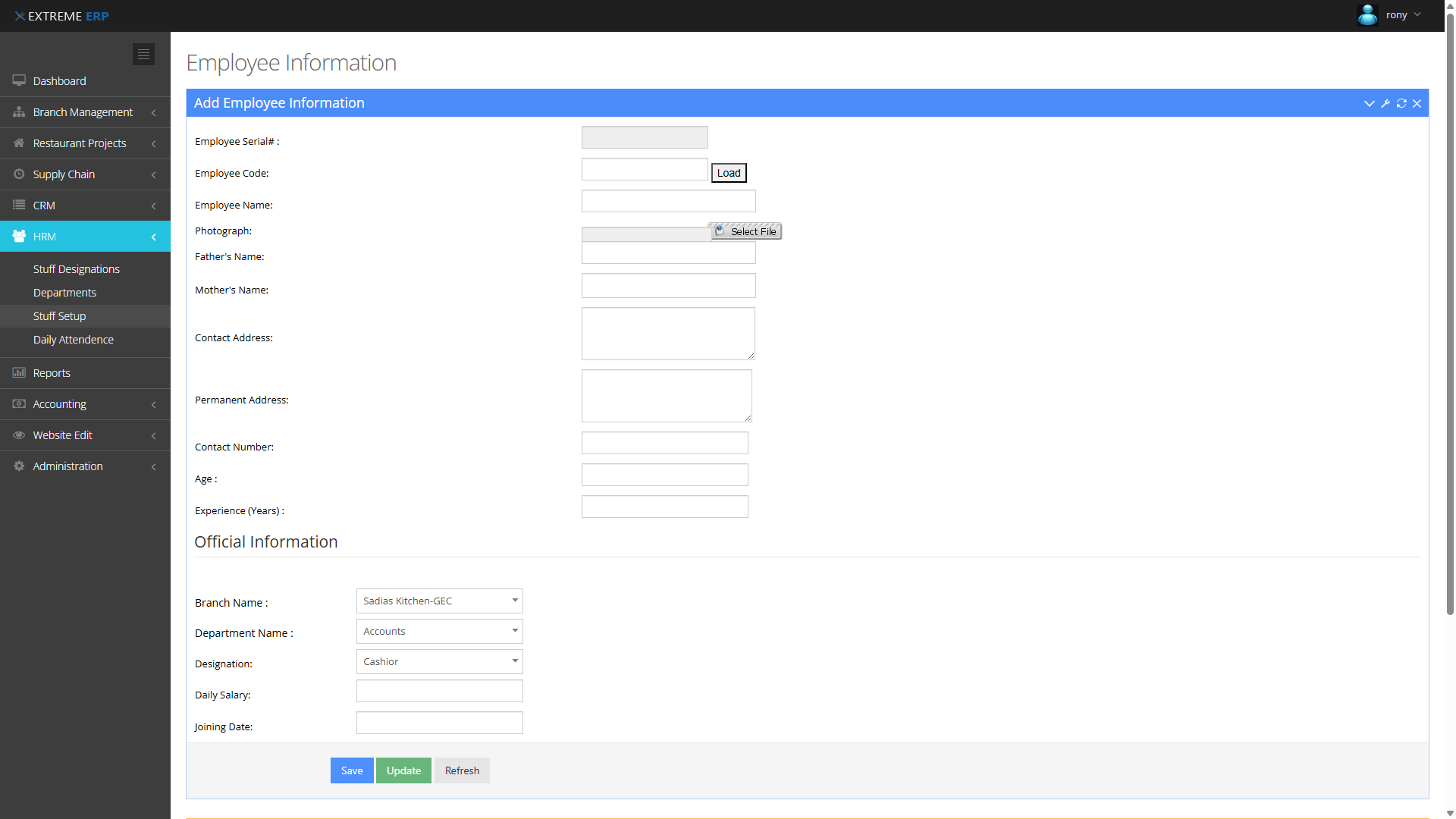The image size is (1456, 819).
Task: Click the wrench config icon in panel header
Action: coord(1385,103)
